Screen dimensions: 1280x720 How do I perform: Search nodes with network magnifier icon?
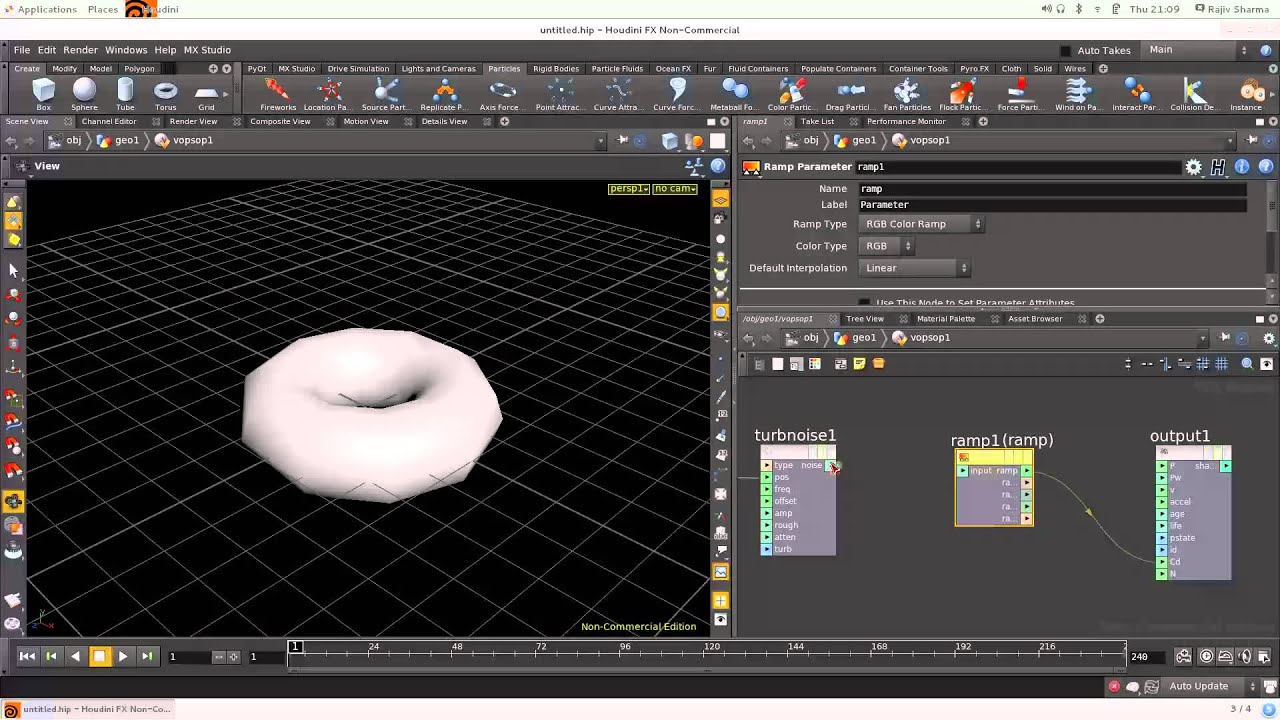(x=1247, y=364)
